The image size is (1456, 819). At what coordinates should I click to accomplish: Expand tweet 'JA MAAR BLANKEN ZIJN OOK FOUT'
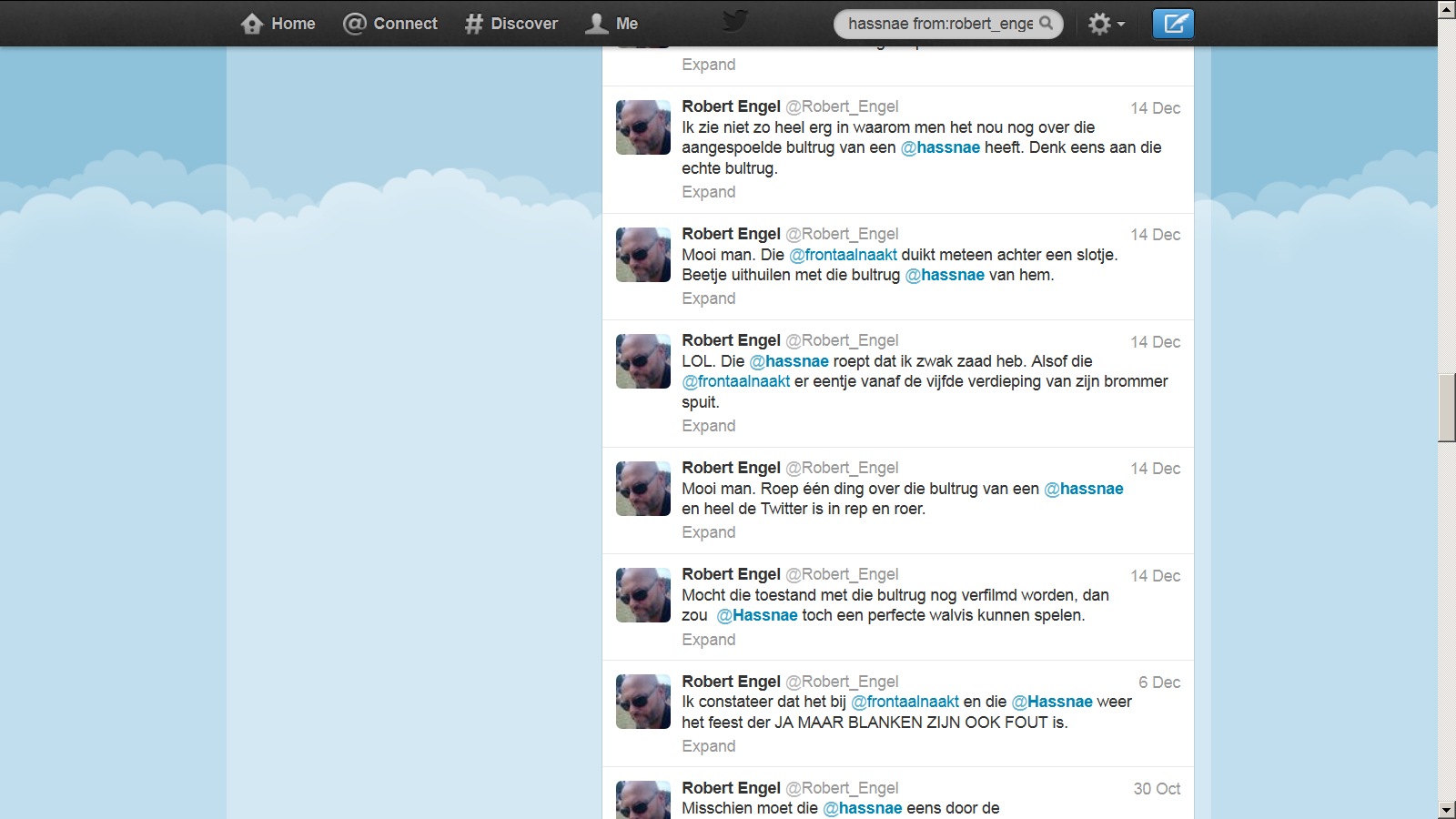pos(709,746)
